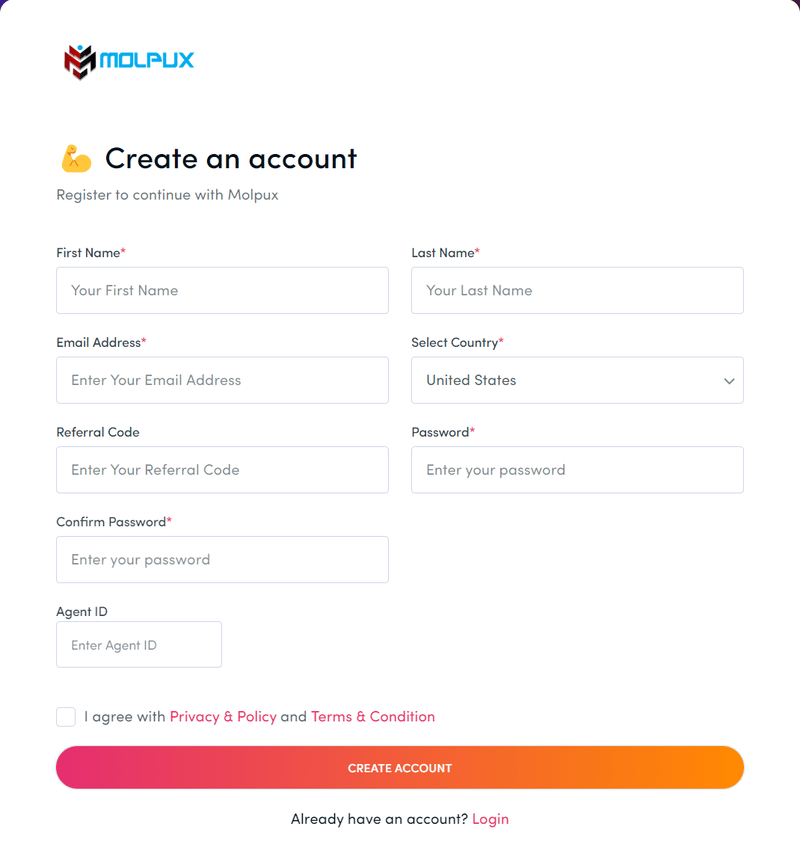Tick the agreement checkbox
Screen dimensions: 800x853
click(66, 716)
